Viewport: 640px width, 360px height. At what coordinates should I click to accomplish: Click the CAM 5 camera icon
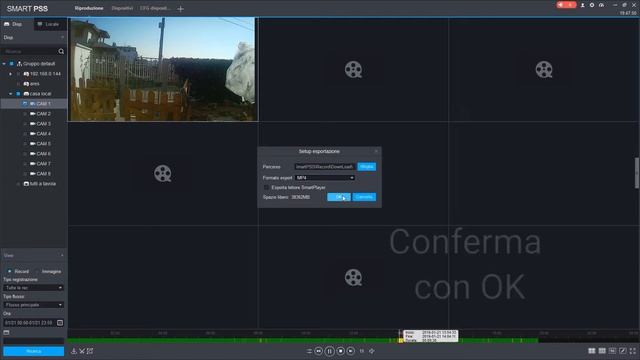(33, 144)
